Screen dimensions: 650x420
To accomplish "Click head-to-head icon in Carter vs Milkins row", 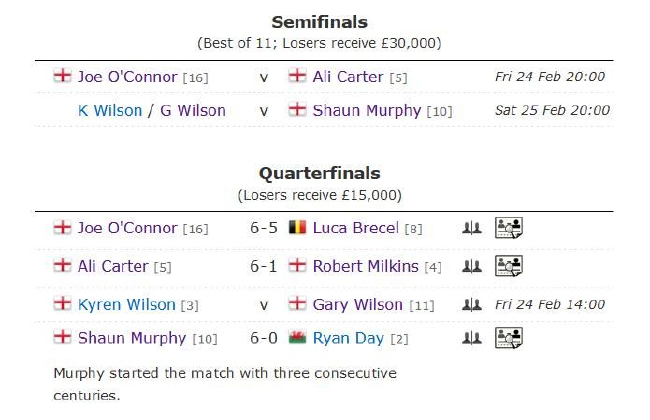I will point(471,267).
